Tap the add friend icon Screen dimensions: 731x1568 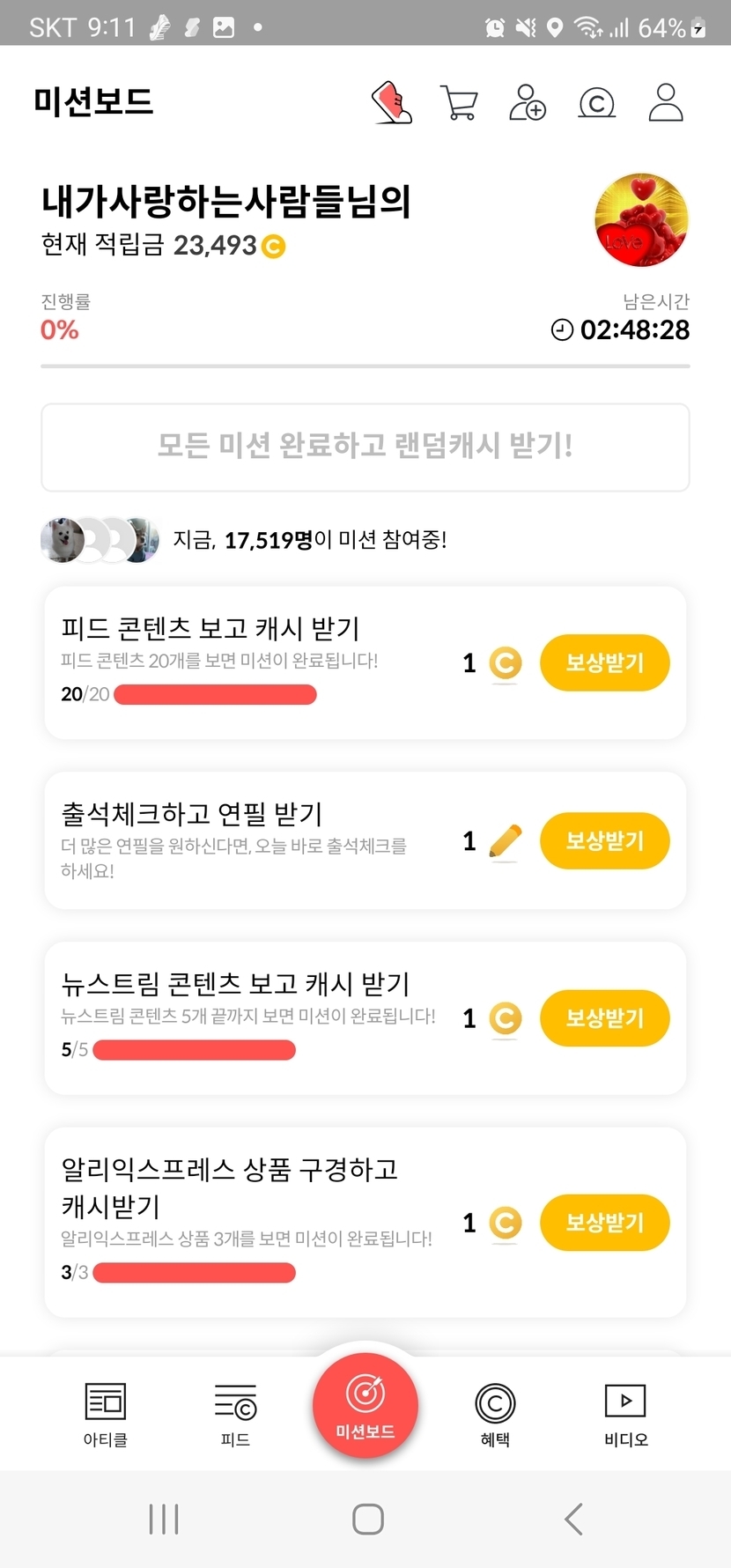(528, 102)
